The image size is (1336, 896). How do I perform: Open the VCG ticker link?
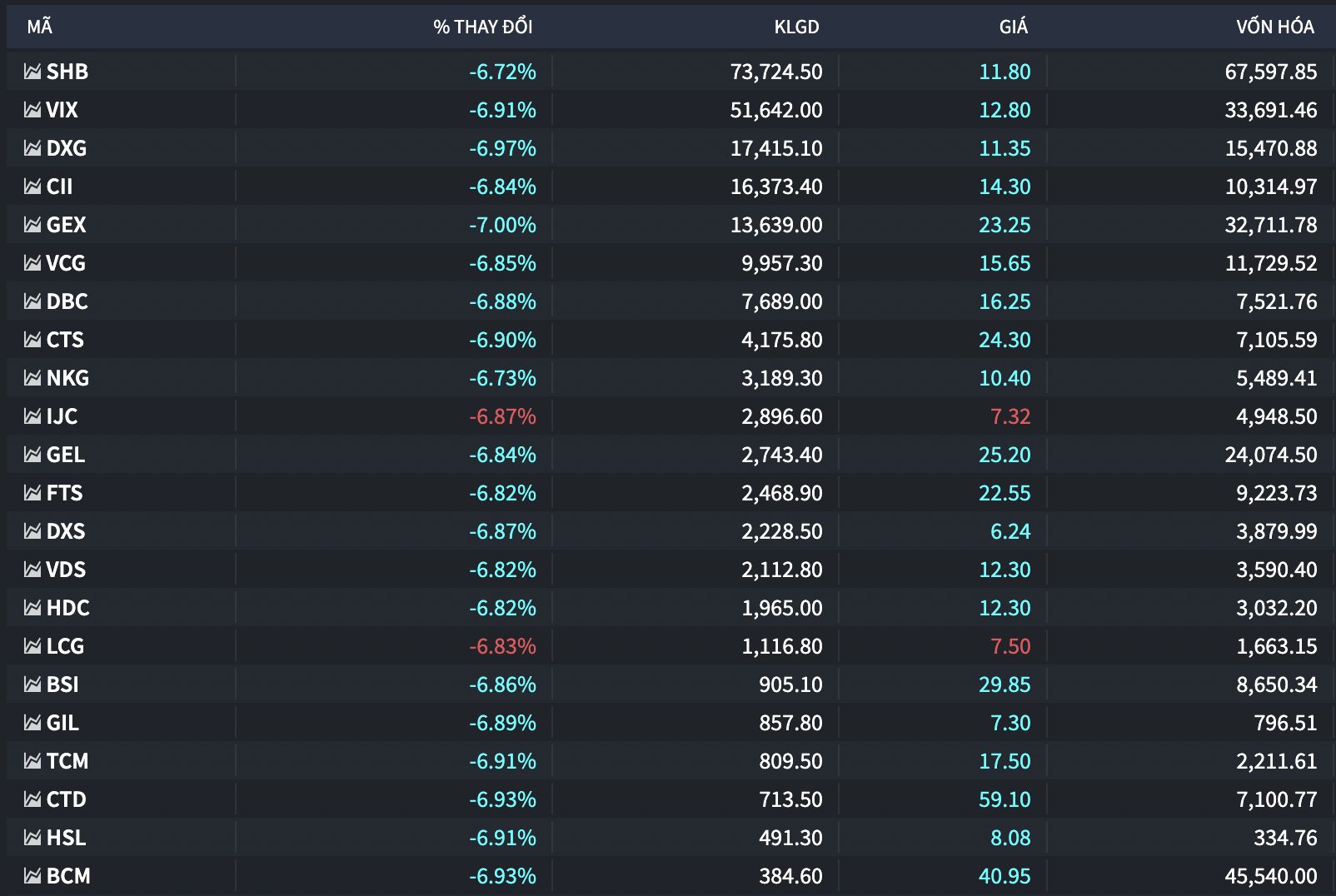(x=66, y=263)
